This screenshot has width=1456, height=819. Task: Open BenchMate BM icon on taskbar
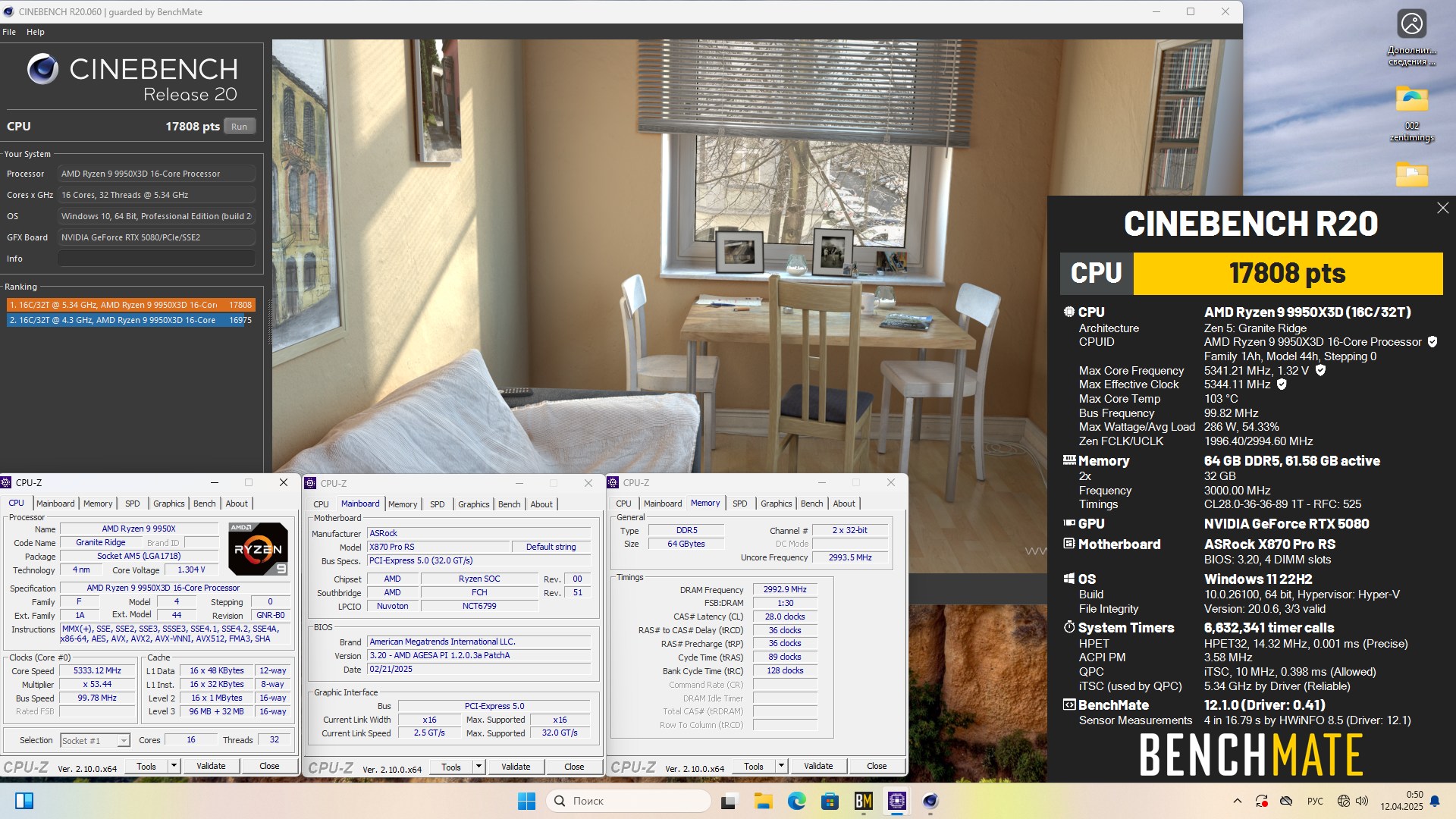863,801
